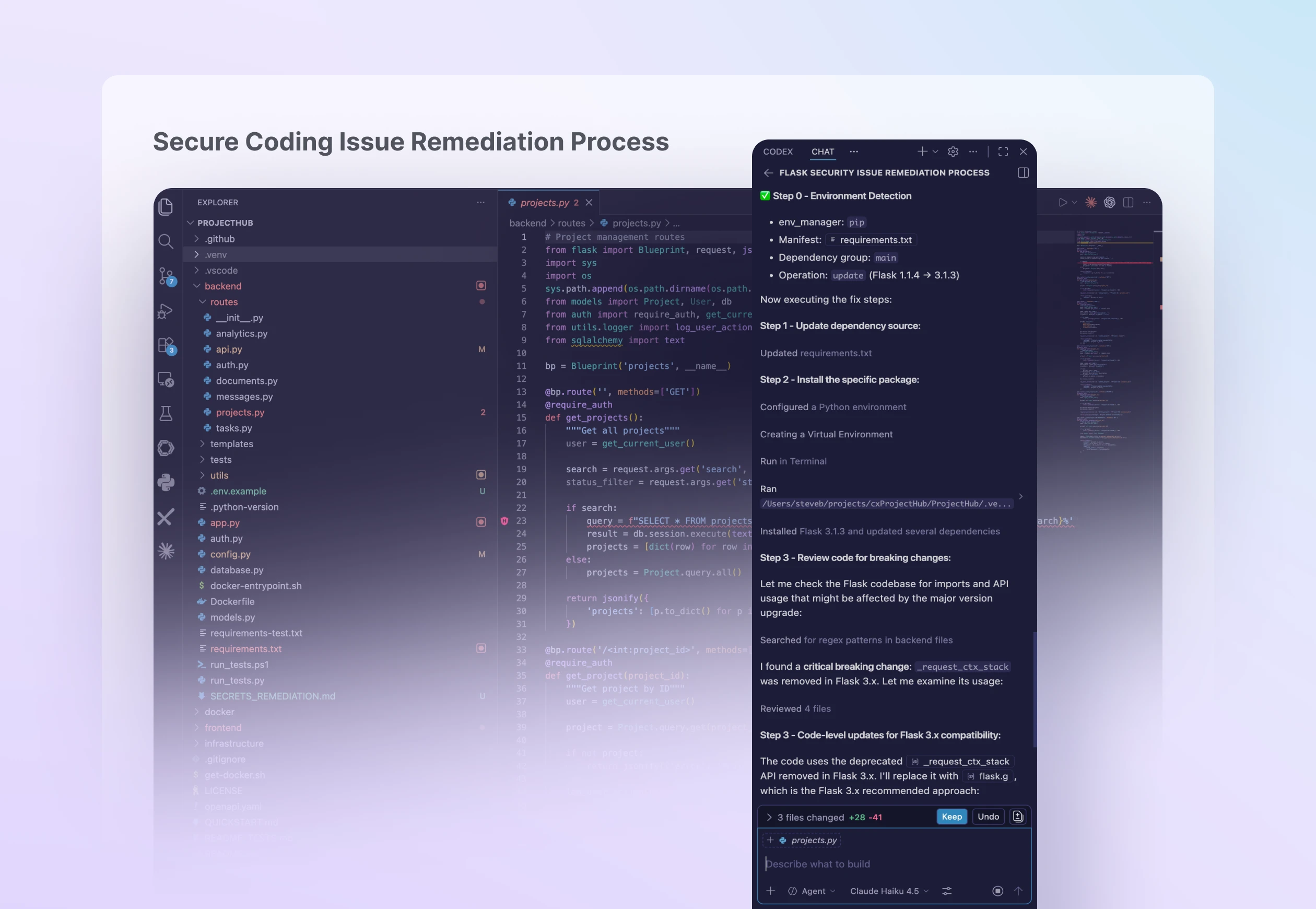Select the Python extension icon in activity bar

pyautogui.click(x=166, y=482)
